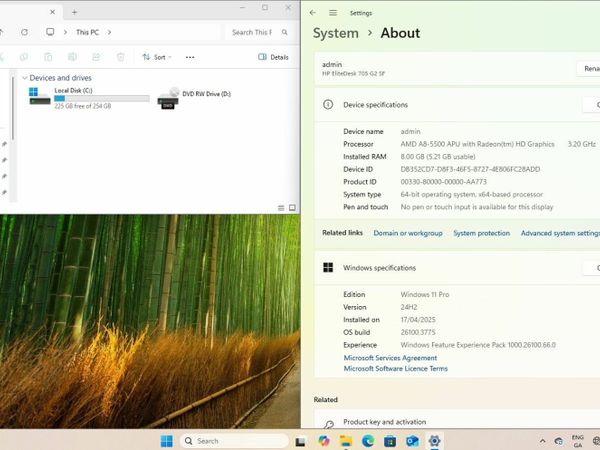Open the Start menu from the taskbar
Screen dimensions: 600x450
pyautogui.click(x=166, y=441)
